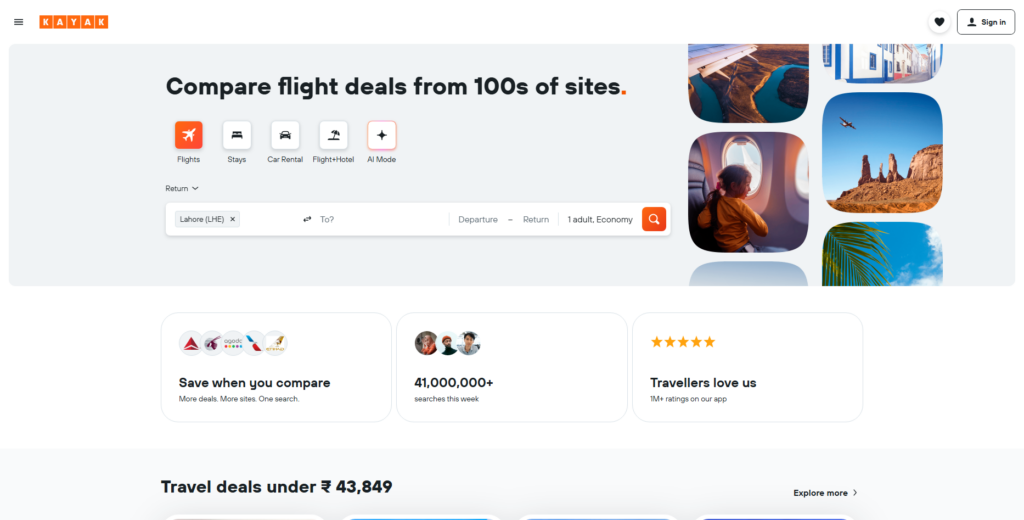The width and height of the screenshot is (1024, 520).
Task: Swap origin and destination airports
Action: [307, 219]
